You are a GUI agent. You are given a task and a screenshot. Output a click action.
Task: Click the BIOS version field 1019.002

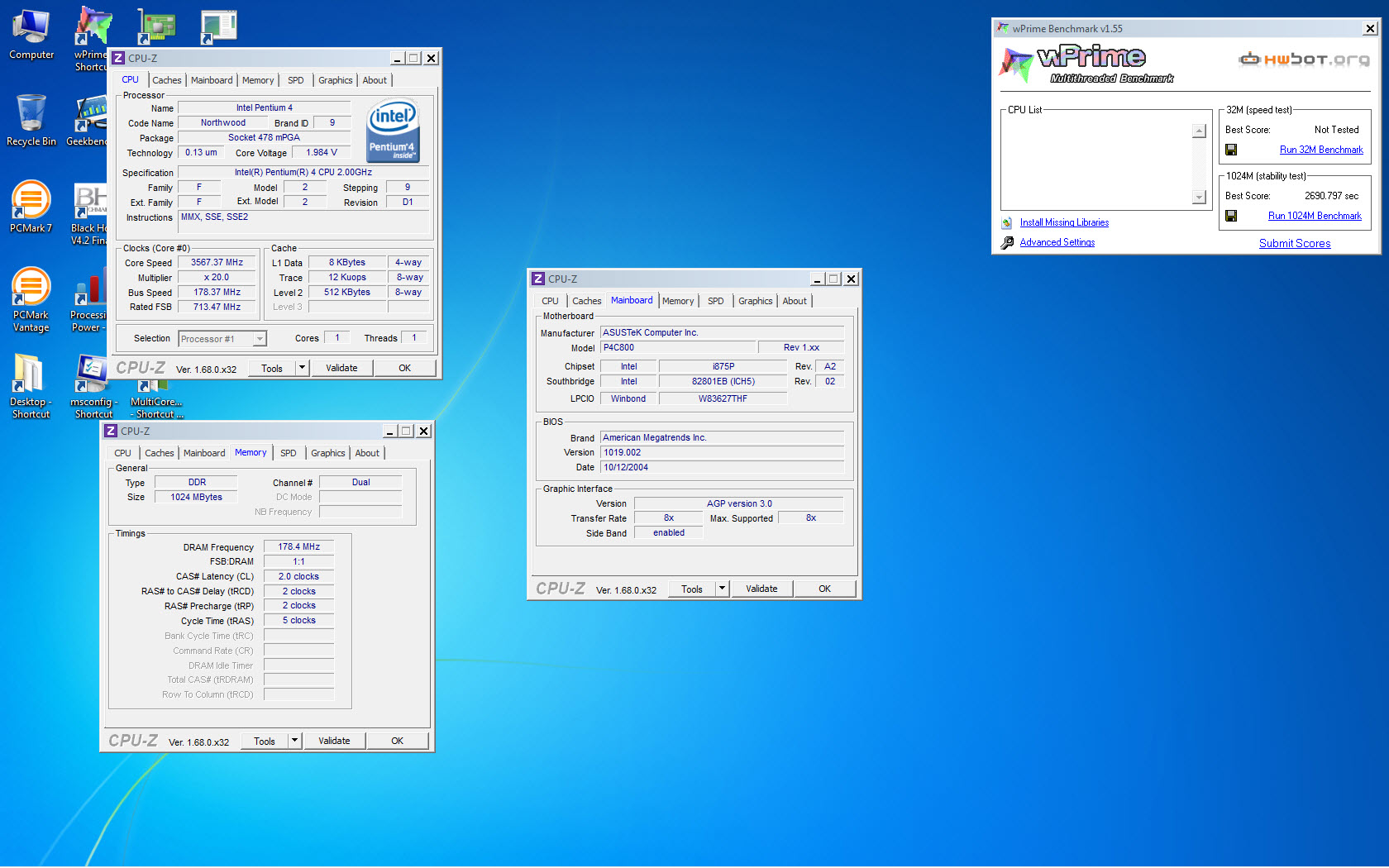[x=722, y=452]
